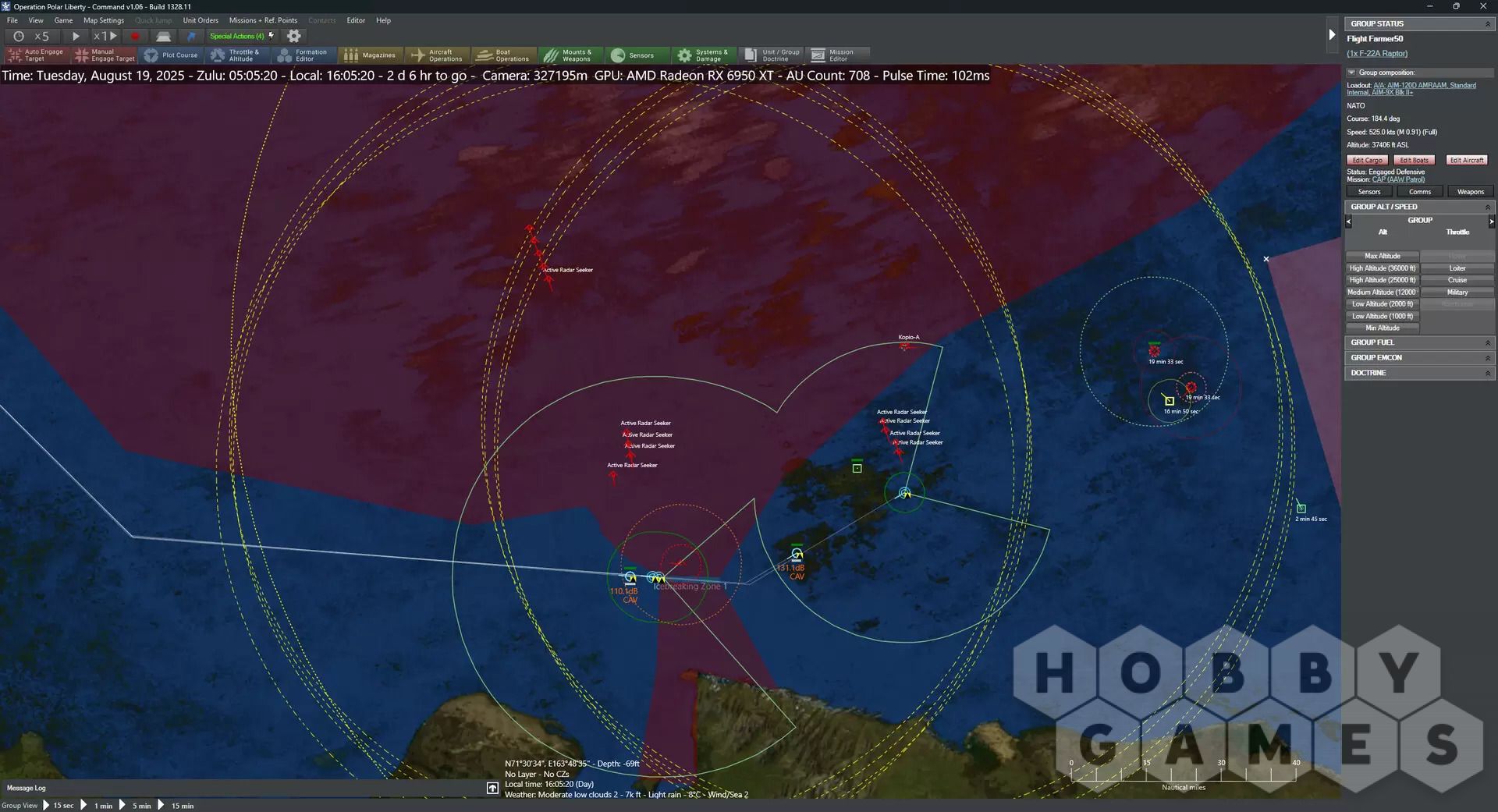Set throttle to Loiter

click(1457, 268)
